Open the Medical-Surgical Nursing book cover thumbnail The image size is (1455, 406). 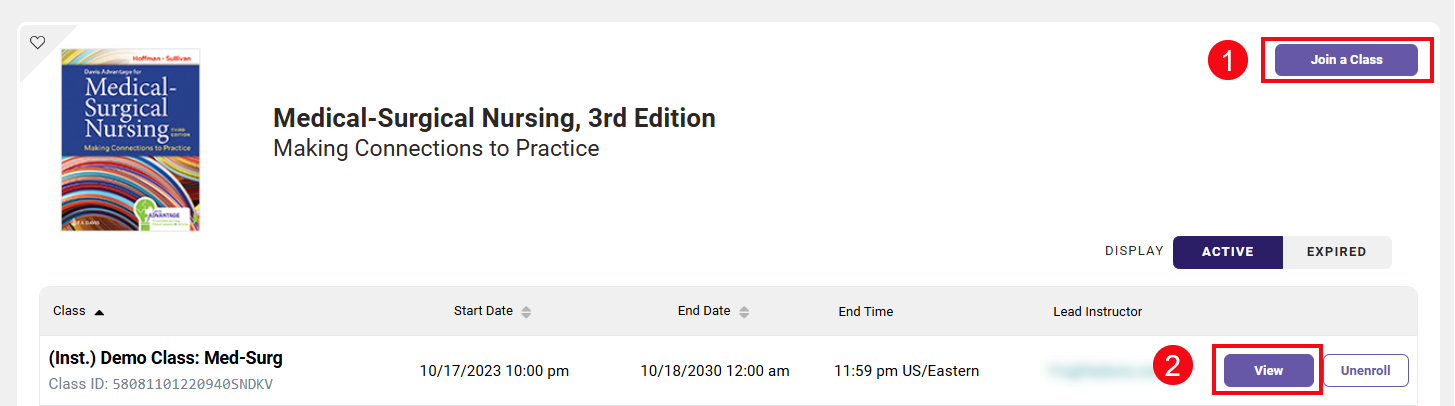pos(130,140)
